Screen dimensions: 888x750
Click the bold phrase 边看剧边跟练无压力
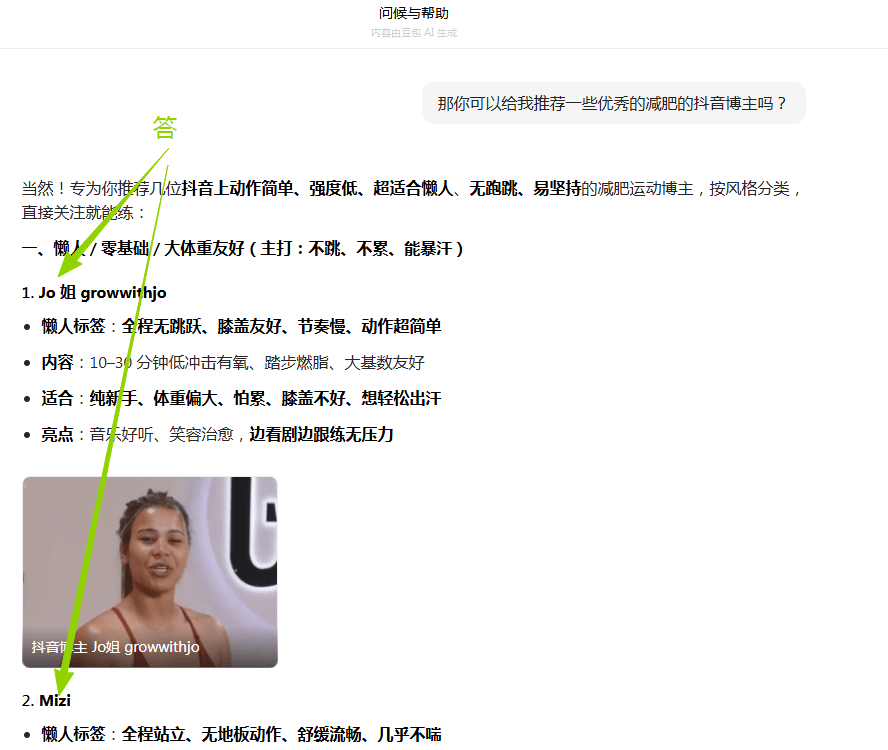pyautogui.click(x=321, y=434)
